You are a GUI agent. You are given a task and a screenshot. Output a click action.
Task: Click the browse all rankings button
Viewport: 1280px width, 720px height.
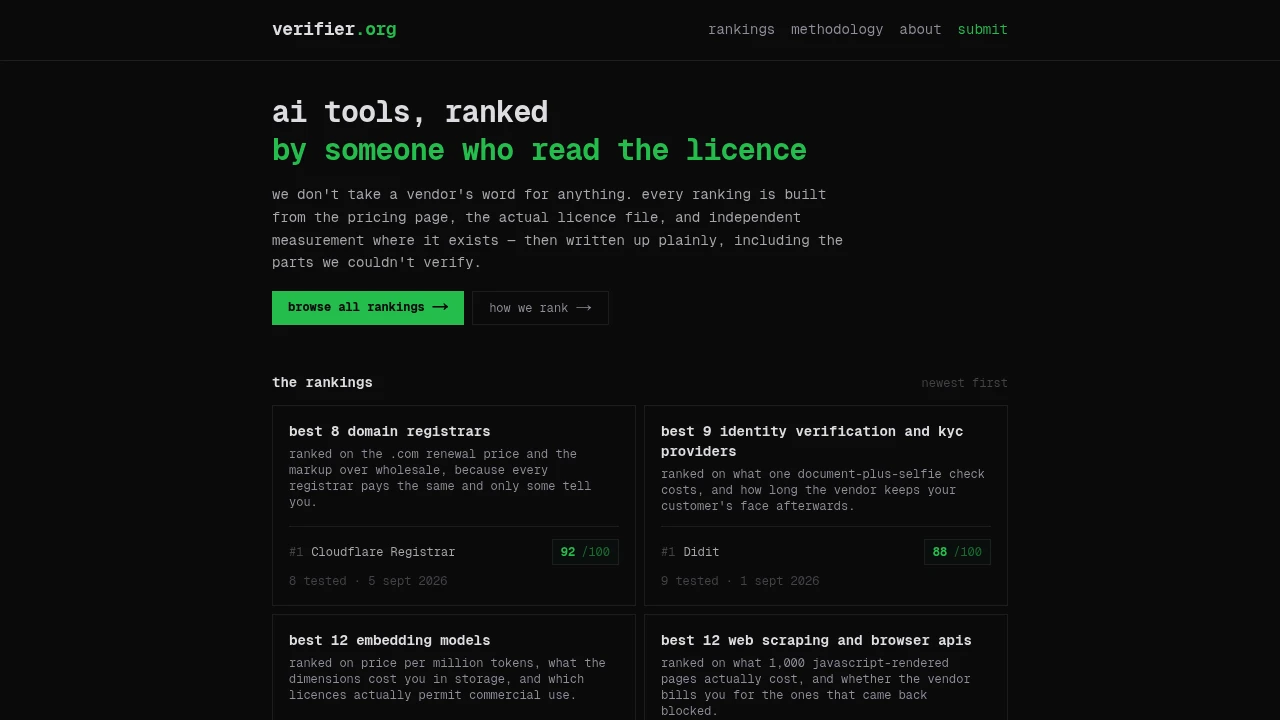(x=368, y=308)
